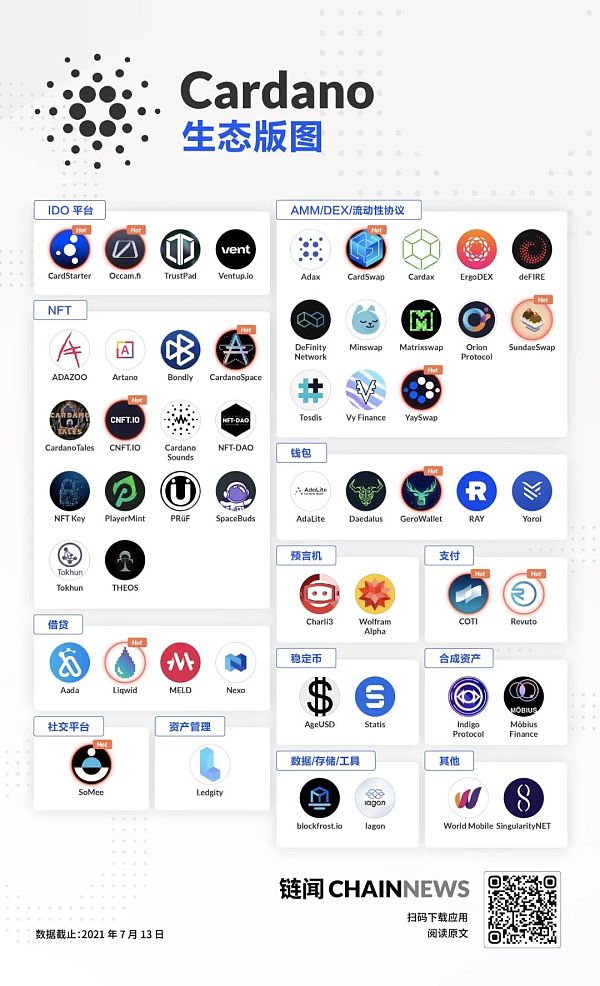Select the World Mobile icon
Screen dimensions: 600x986
coord(469,798)
